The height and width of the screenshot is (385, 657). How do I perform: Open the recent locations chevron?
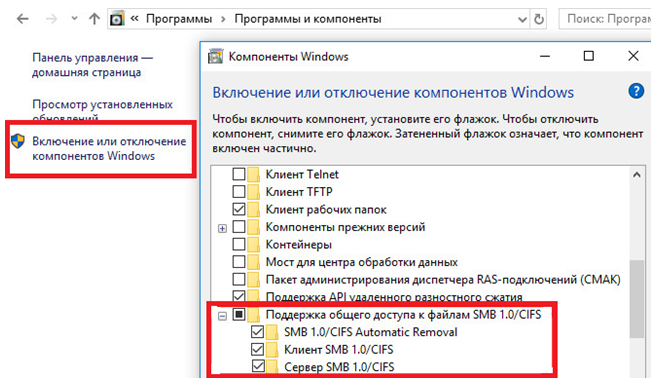pyautogui.click(x=74, y=19)
